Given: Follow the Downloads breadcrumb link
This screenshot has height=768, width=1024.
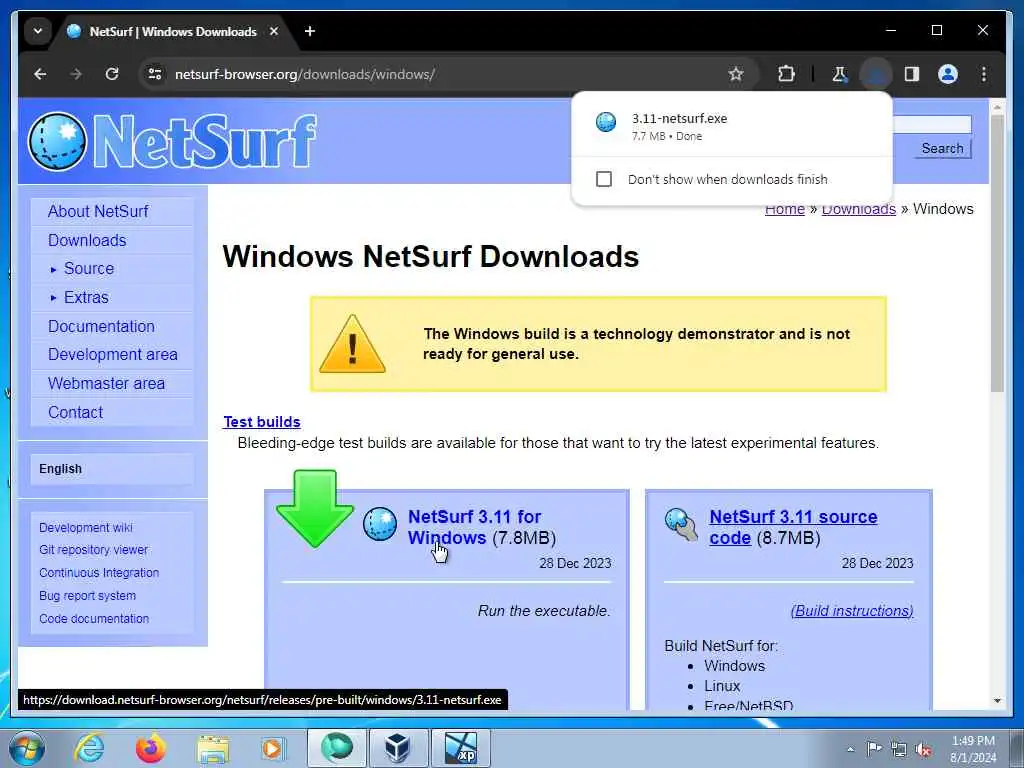Looking at the screenshot, I should pos(858,210).
